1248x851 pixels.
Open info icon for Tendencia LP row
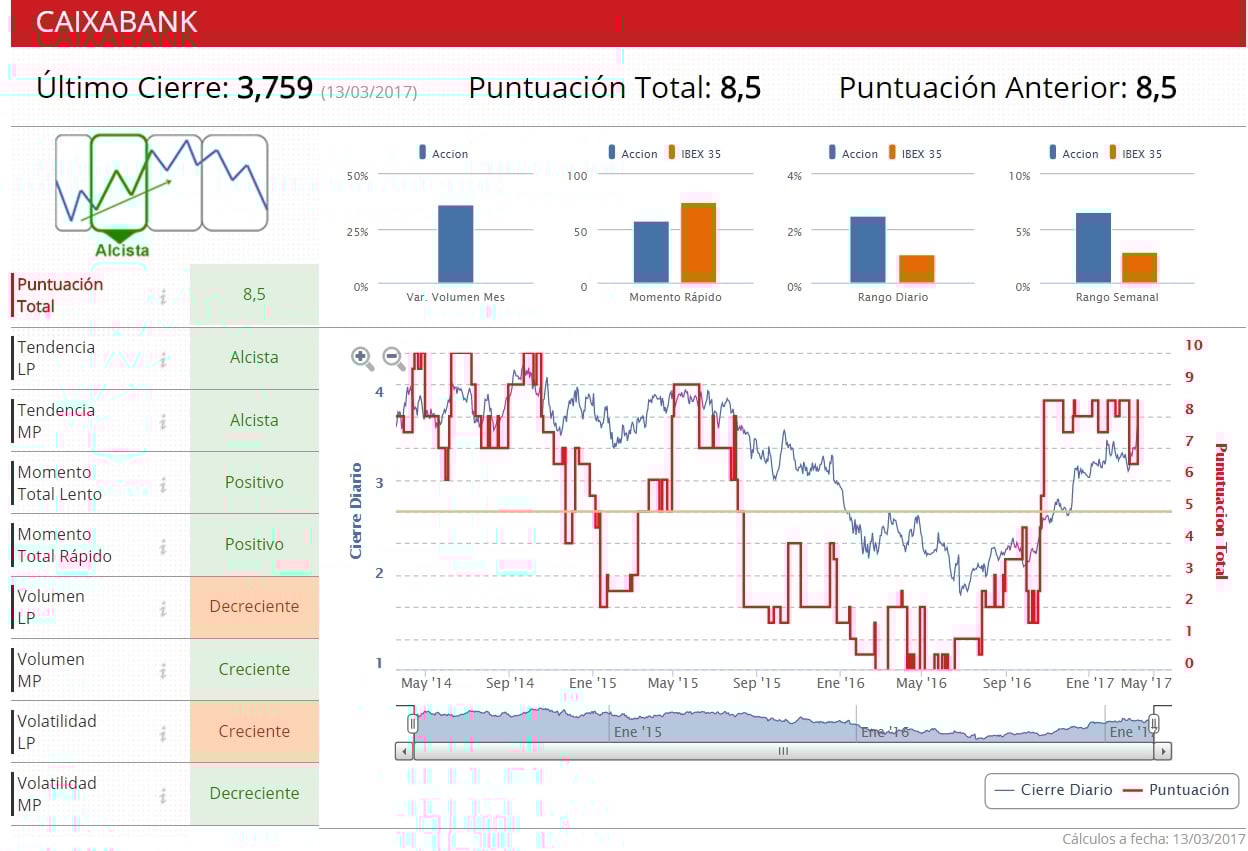[x=163, y=358]
